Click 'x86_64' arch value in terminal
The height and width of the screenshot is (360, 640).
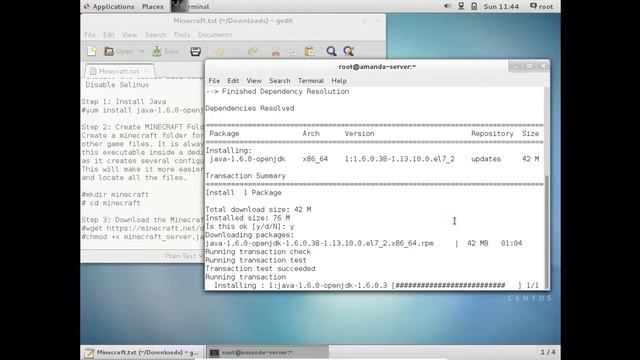(x=315, y=159)
